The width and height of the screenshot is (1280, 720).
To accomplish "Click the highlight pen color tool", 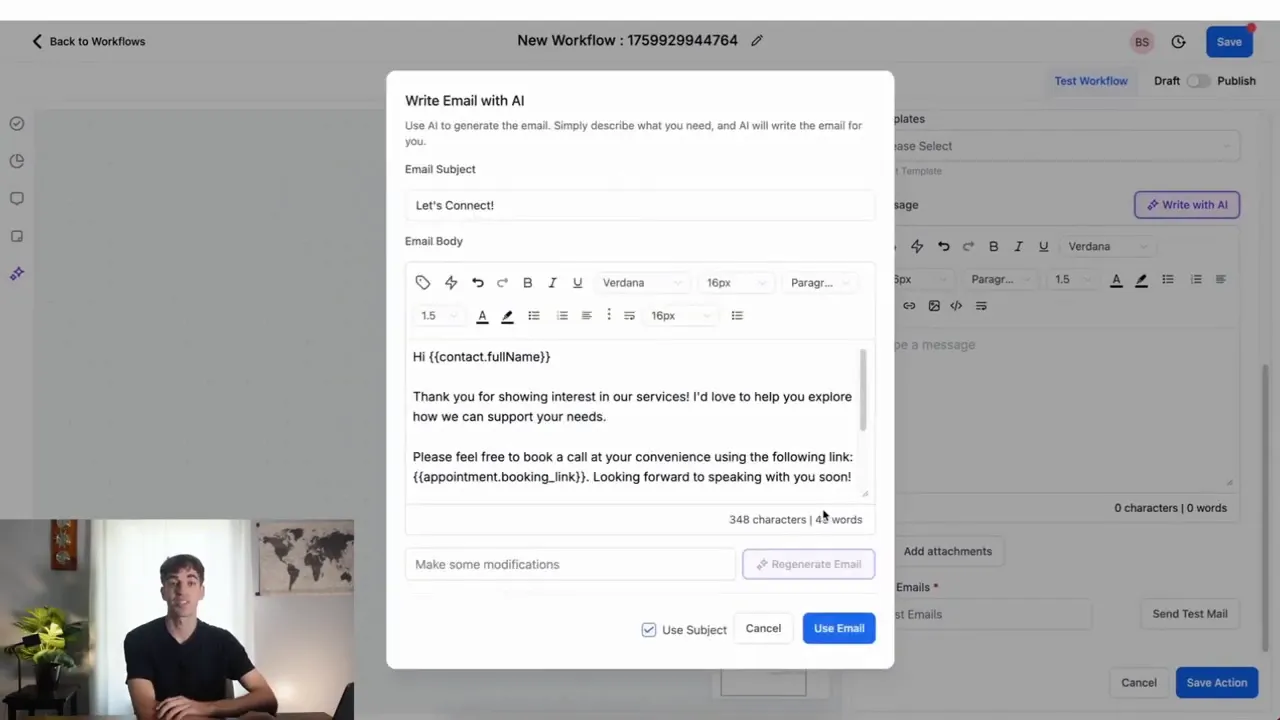I will [x=507, y=315].
